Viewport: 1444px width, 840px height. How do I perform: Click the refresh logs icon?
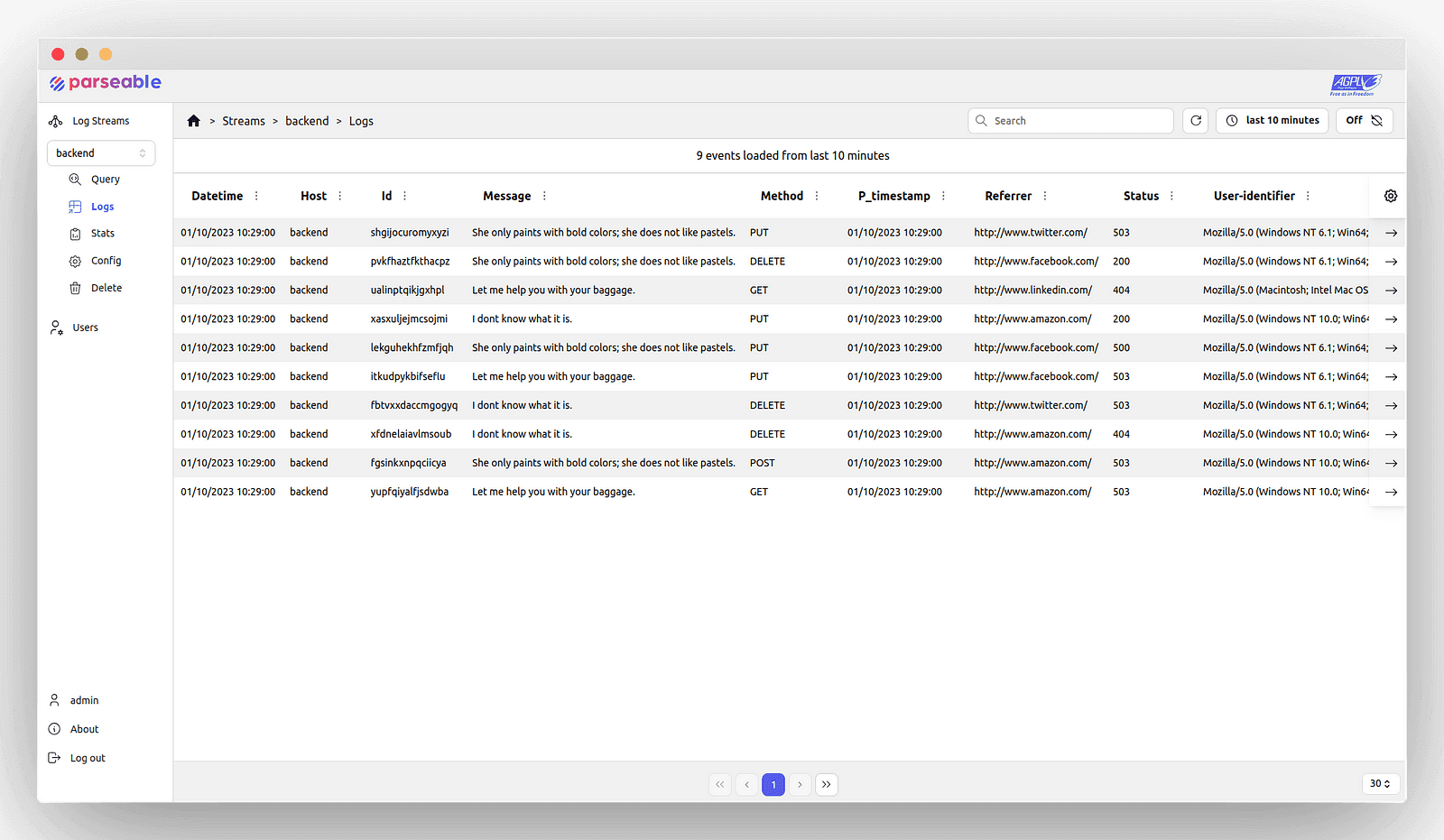pyautogui.click(x=1196, y=121)
